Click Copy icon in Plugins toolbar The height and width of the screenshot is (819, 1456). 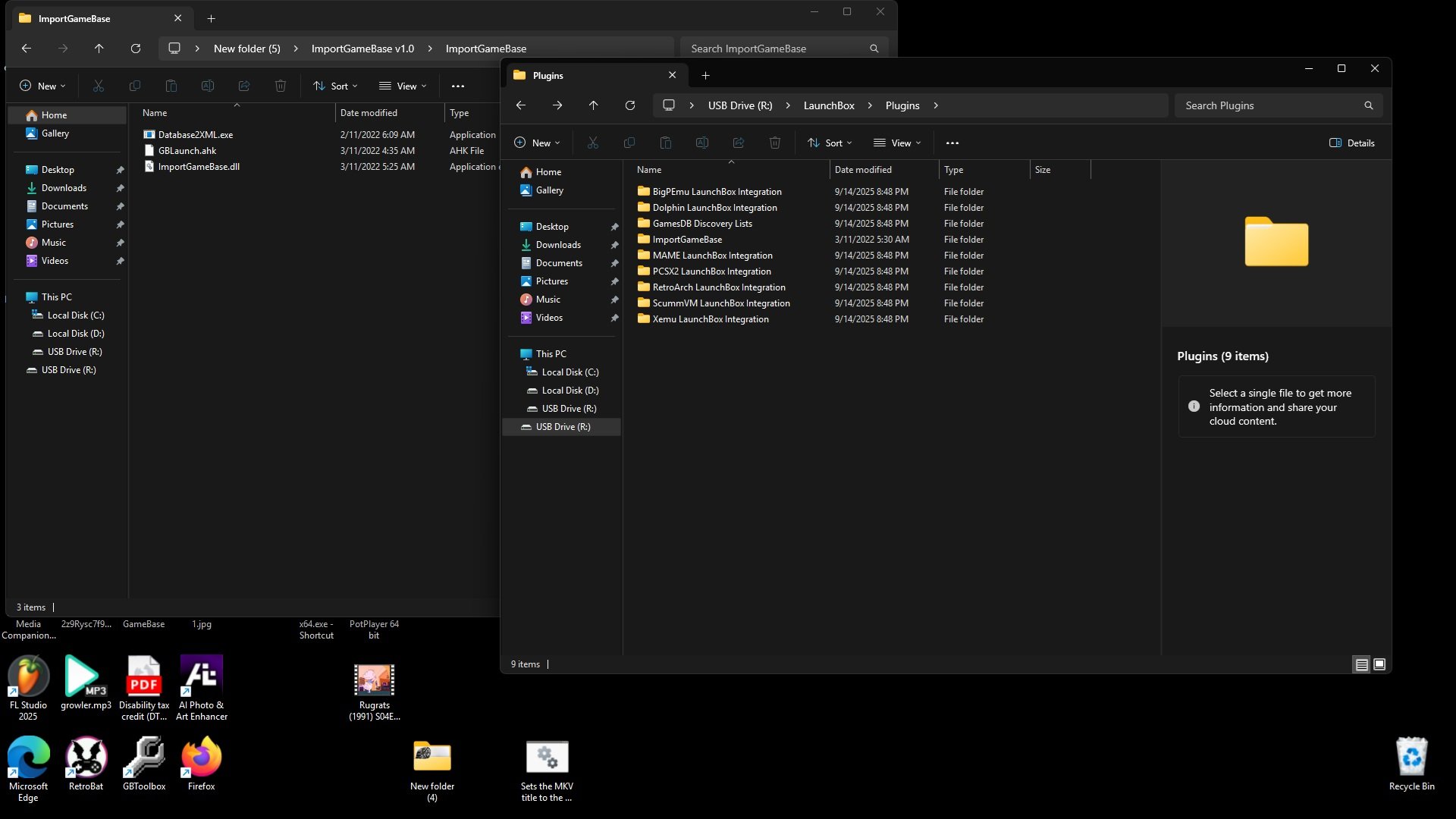(x=629, y=143)
